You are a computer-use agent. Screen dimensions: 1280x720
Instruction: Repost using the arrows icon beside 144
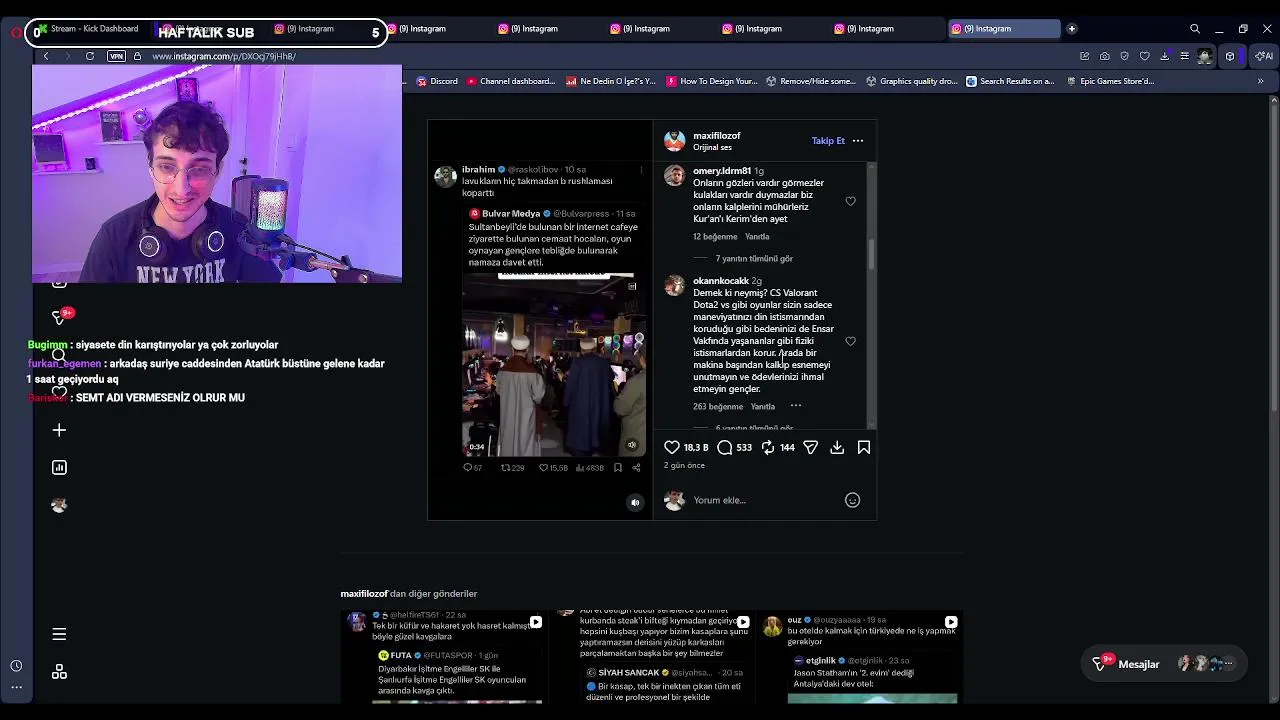click(x=768, y=448)
